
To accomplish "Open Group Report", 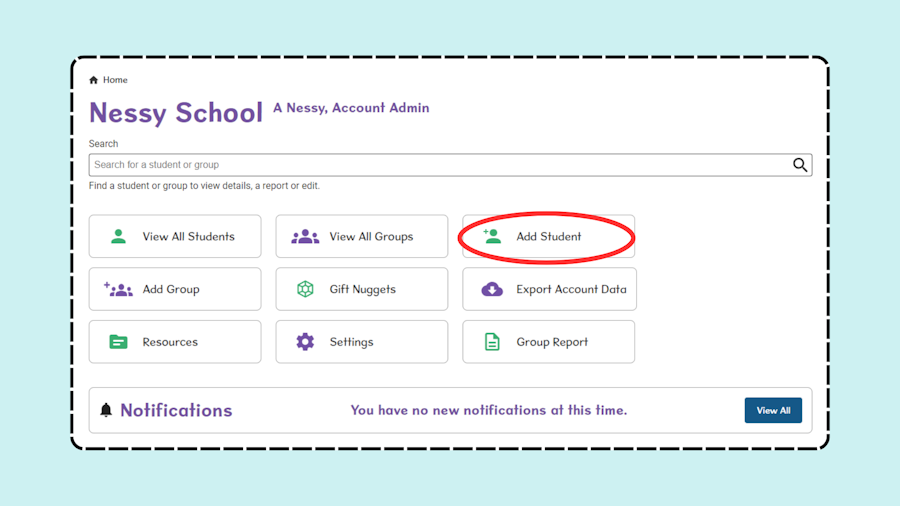I will coord(549,342).
